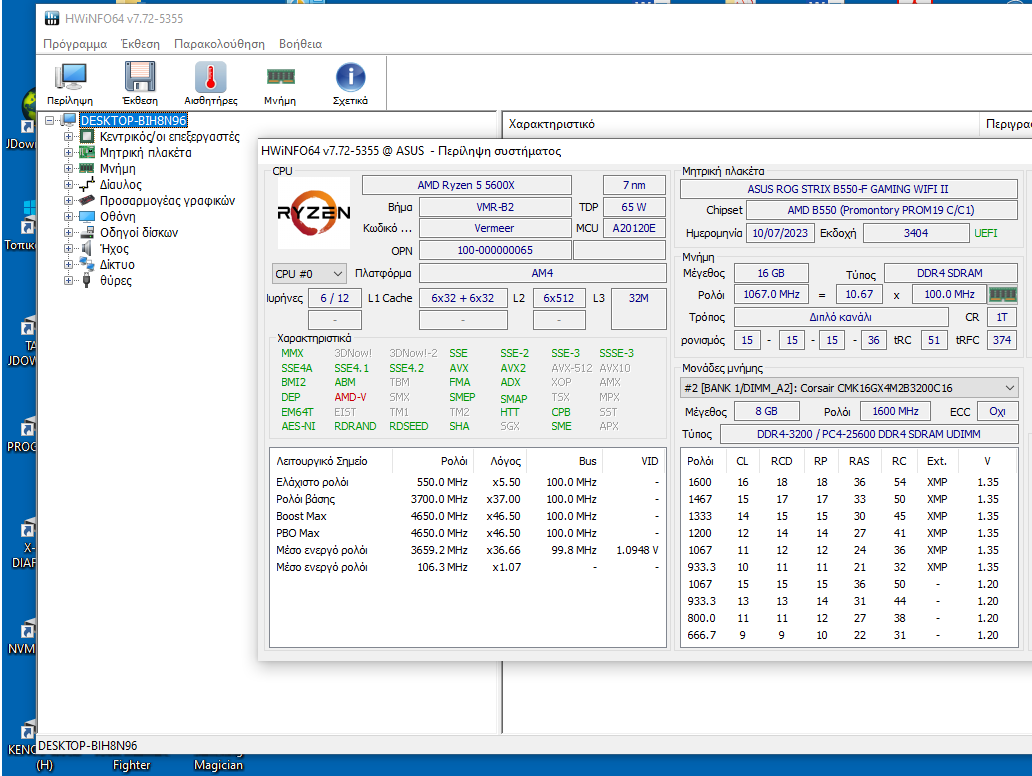
Task: Open the CPU #0 selector dropdown
Action: 309,274
